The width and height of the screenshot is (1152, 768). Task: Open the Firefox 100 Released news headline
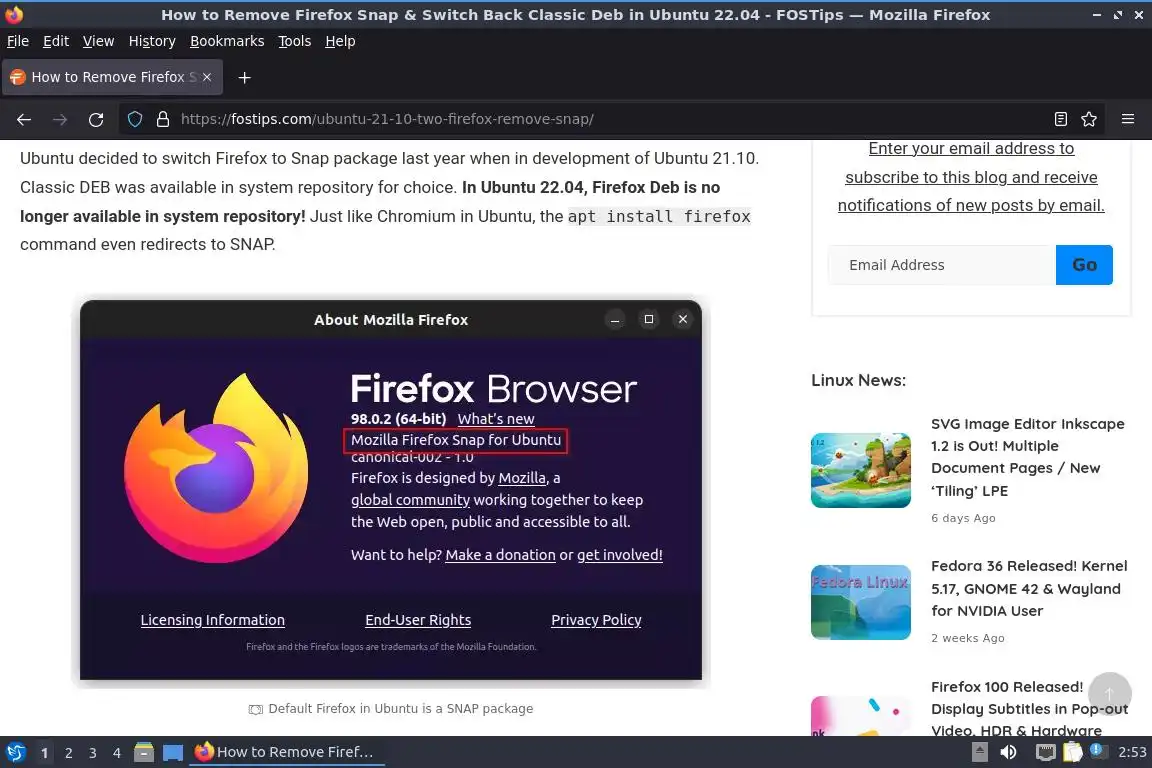click(x=1029, y=708)
